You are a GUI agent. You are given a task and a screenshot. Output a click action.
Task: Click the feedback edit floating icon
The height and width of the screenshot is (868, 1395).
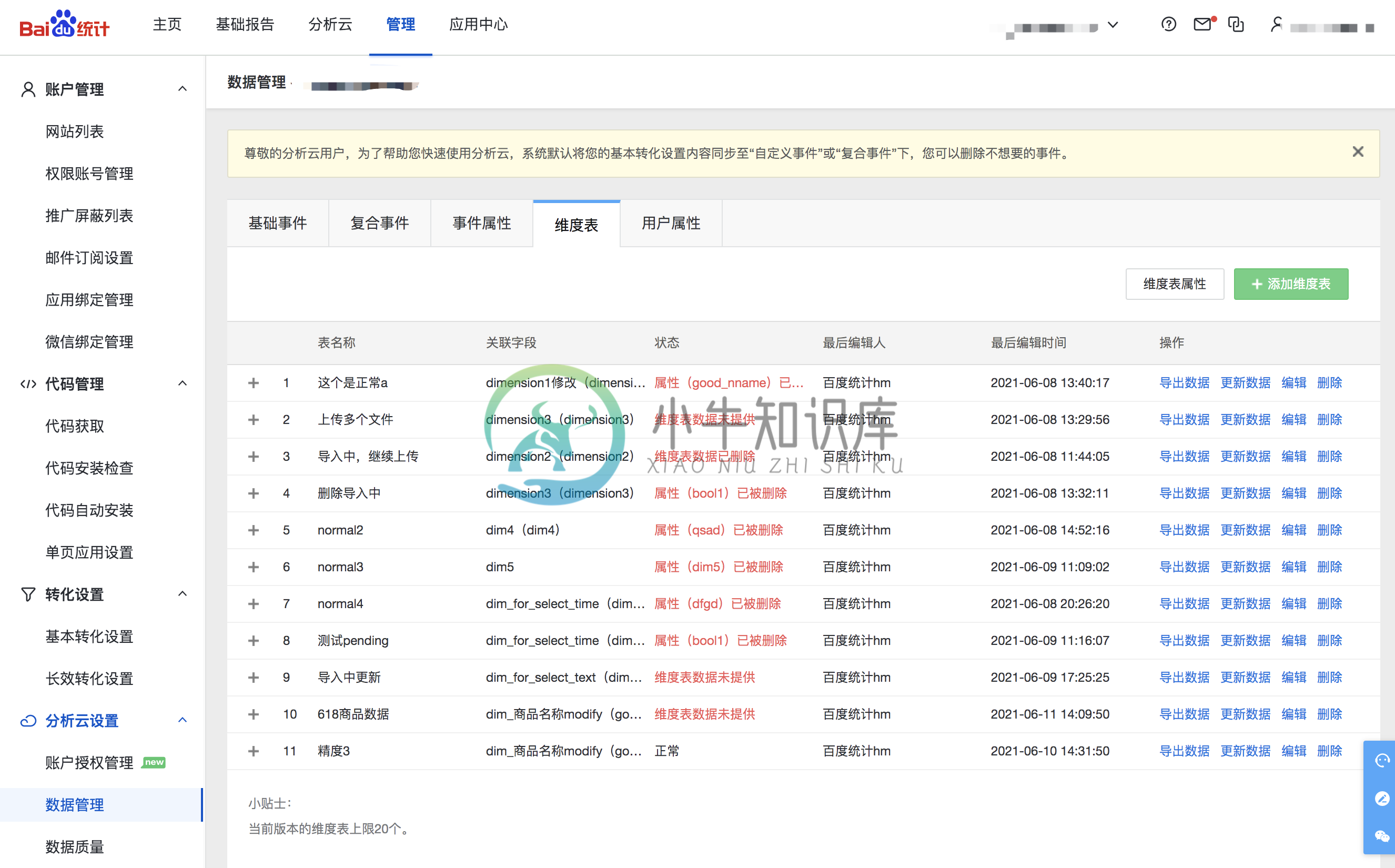click(x=1382, y=799)
